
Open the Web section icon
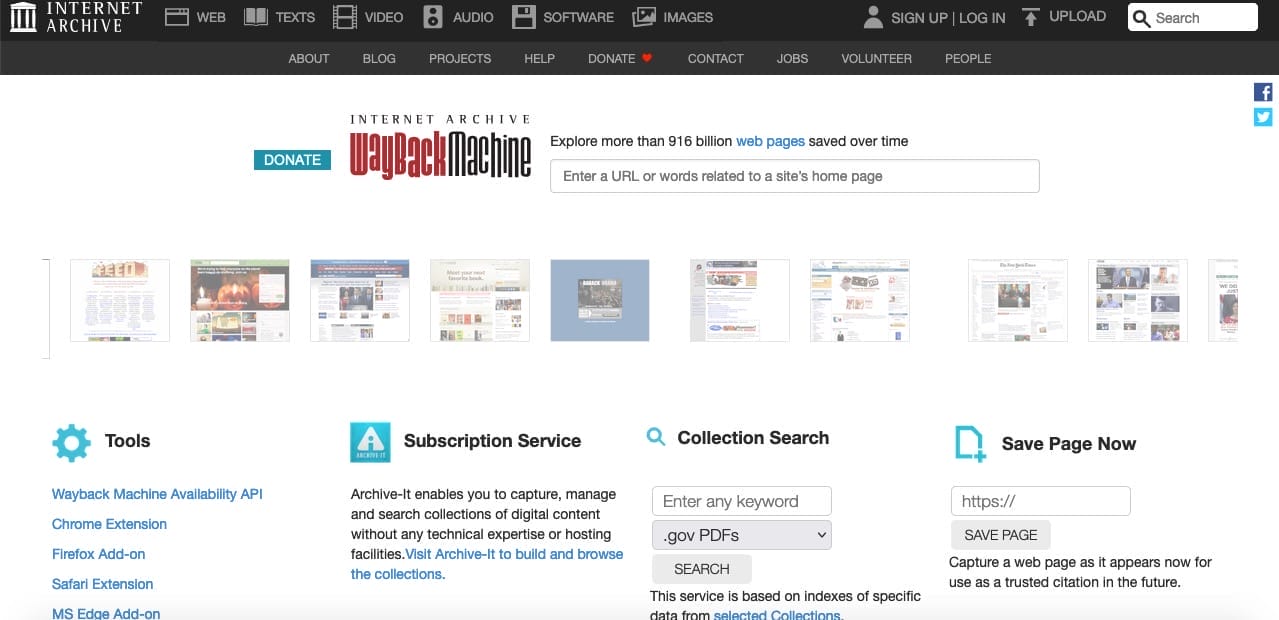[178, 16]
